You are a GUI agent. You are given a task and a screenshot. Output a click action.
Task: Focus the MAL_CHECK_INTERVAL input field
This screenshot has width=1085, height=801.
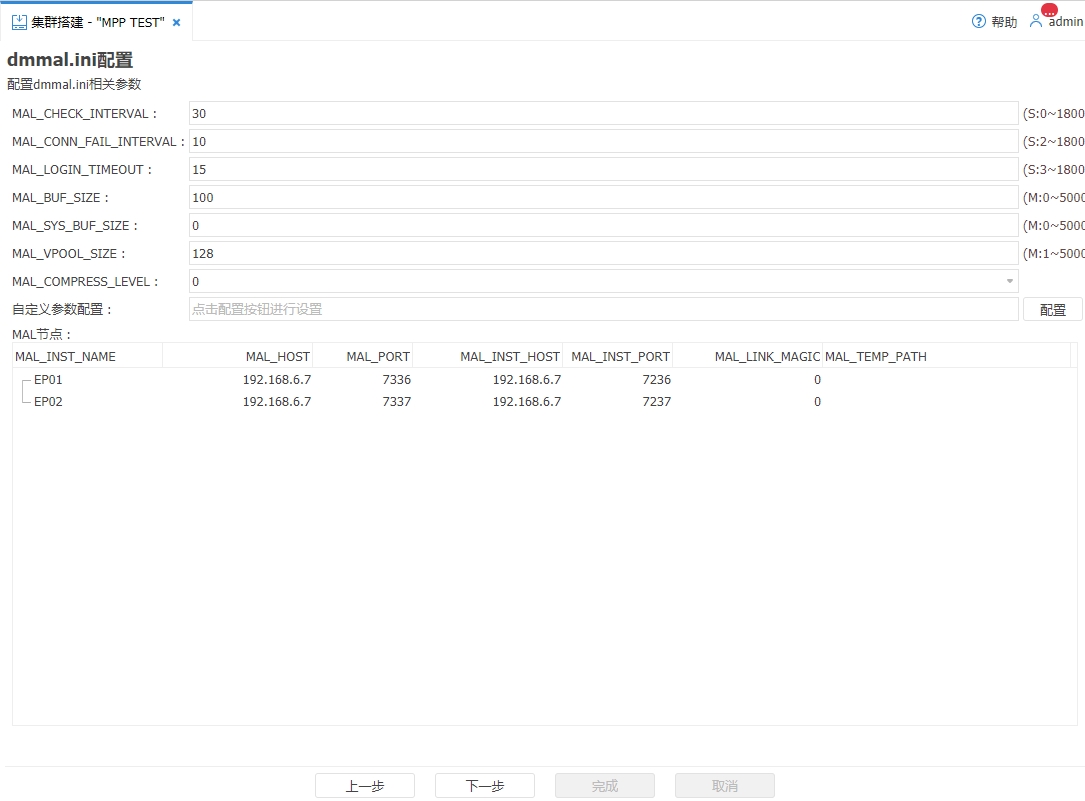602,114
